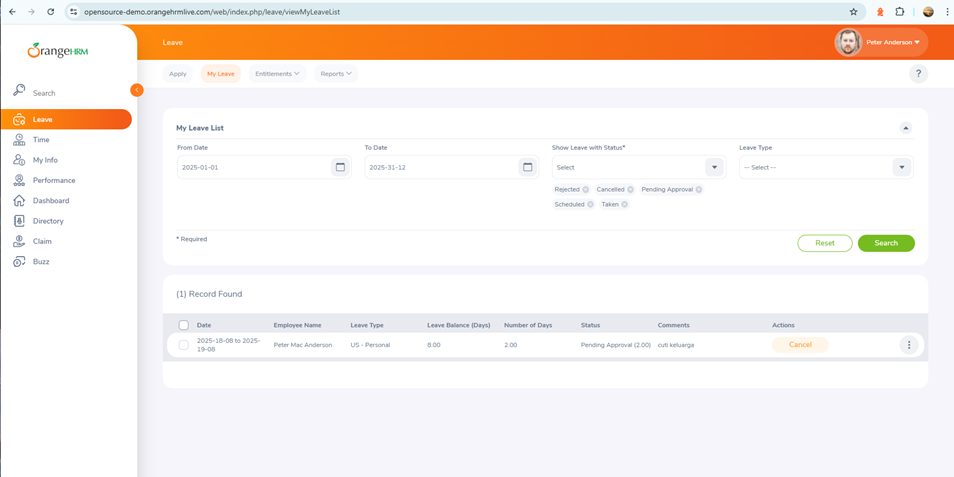Click the help question mark icon

point(918,74)
